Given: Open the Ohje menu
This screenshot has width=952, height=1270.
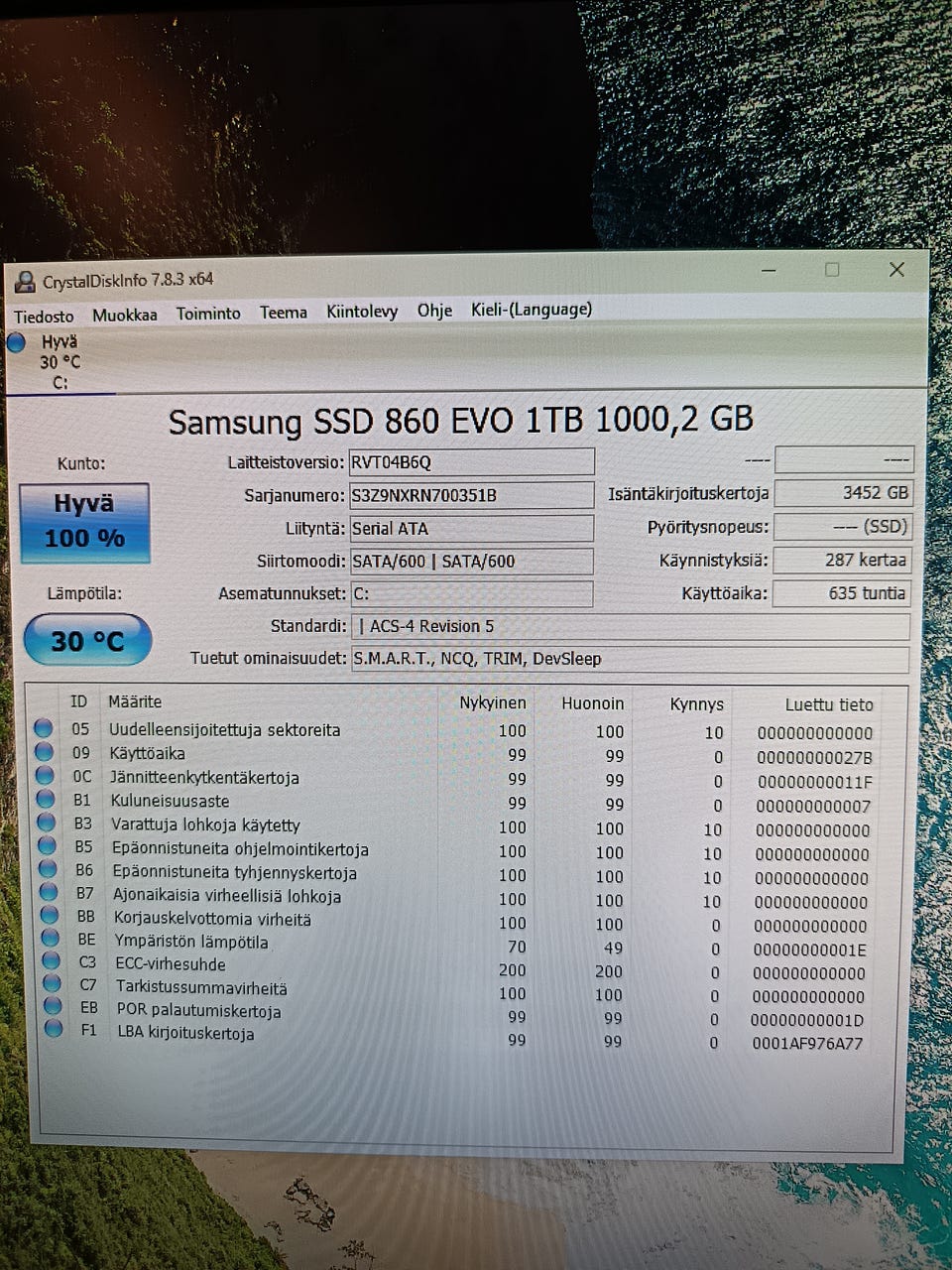Looking at the screenshot, I should (434, 311).
